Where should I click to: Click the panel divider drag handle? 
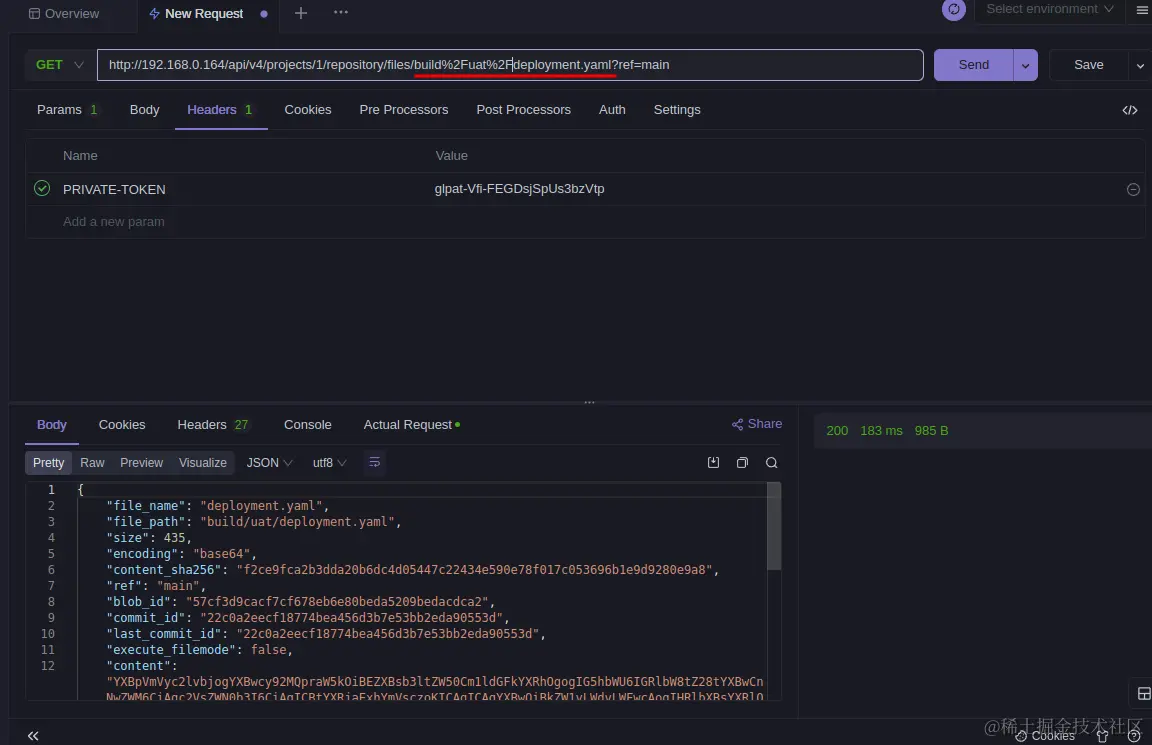click(589, 403)
